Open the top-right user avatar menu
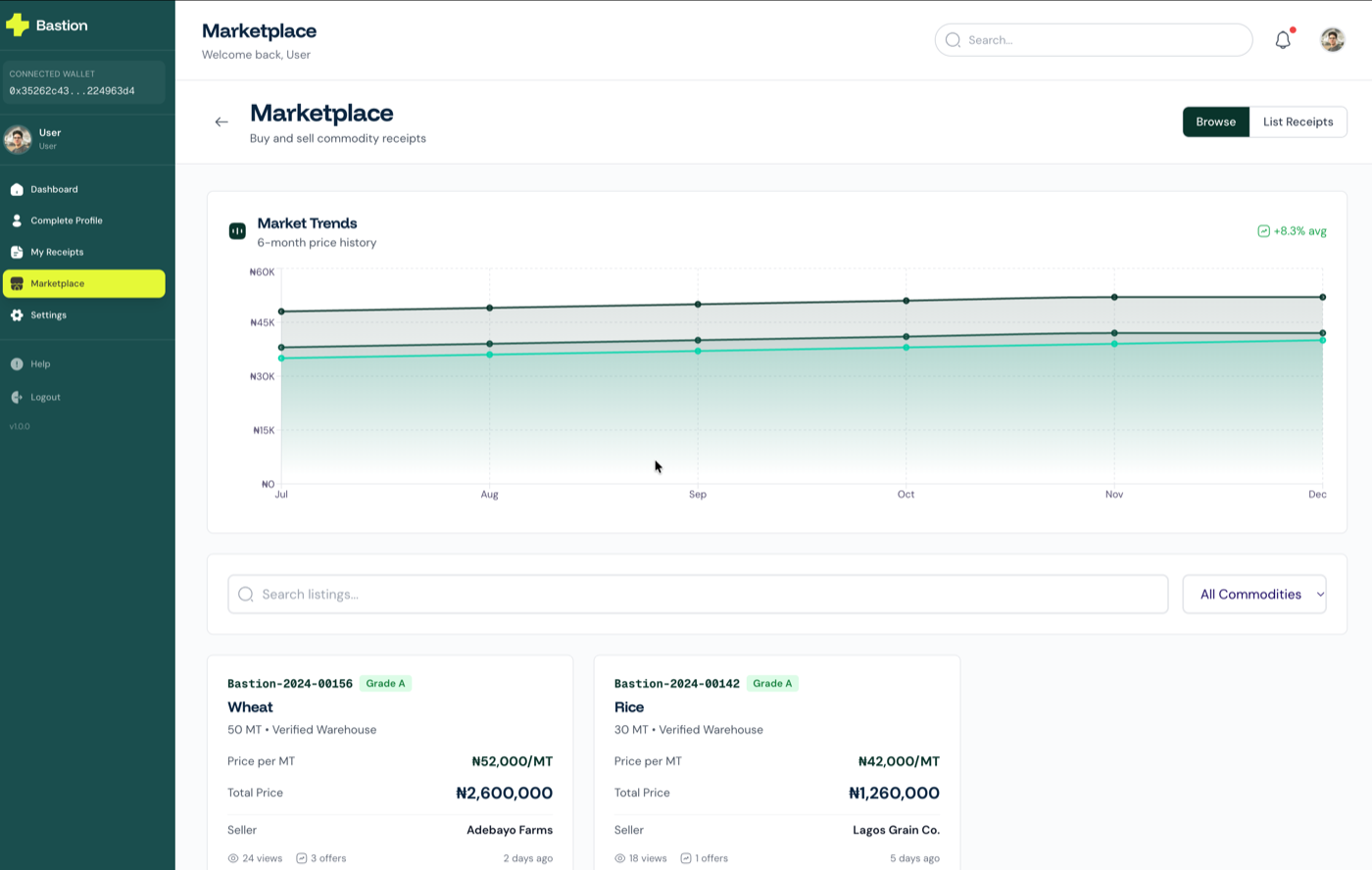 [x=1332, y=40]
